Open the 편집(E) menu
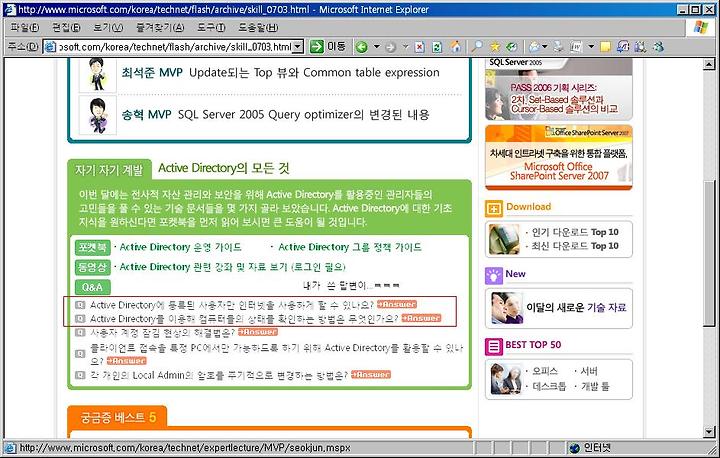 [66, 28]
